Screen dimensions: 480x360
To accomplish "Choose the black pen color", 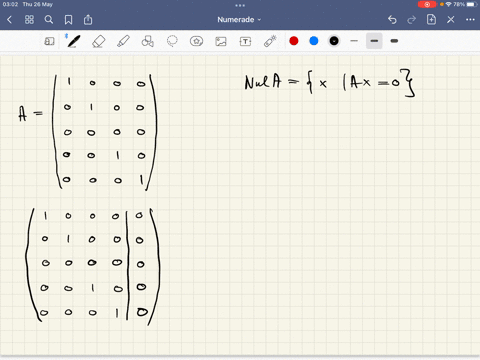I will (x=334, y=41).
